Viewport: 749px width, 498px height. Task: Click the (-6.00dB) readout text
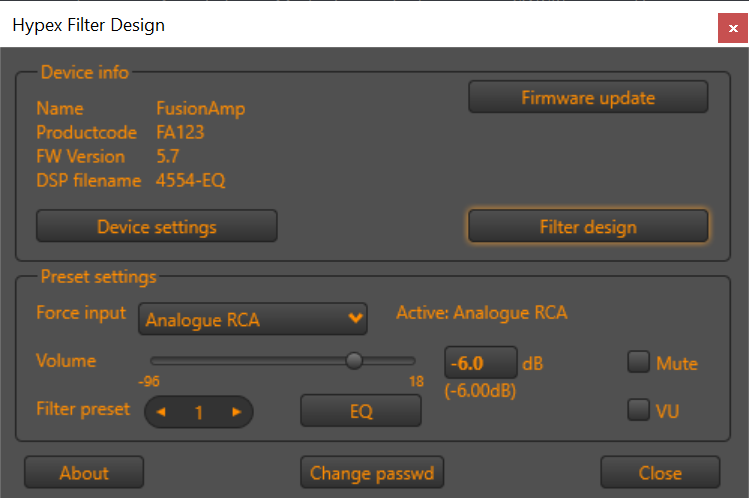click(x=480, y=391)
